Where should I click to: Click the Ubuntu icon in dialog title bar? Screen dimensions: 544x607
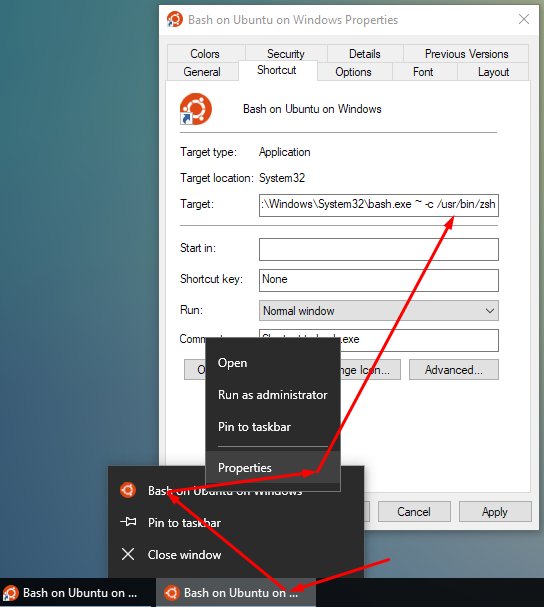tap(175, 19)
